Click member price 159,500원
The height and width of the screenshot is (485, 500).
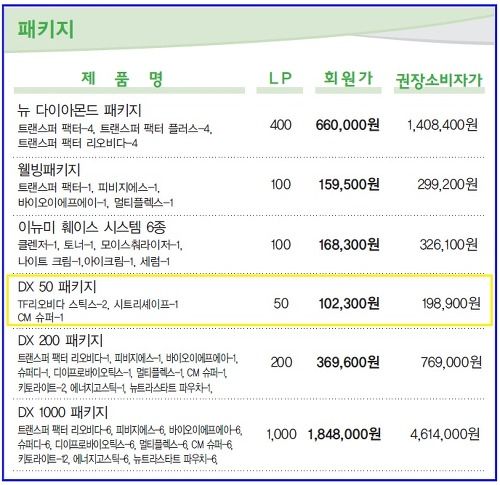pos(349,184)
